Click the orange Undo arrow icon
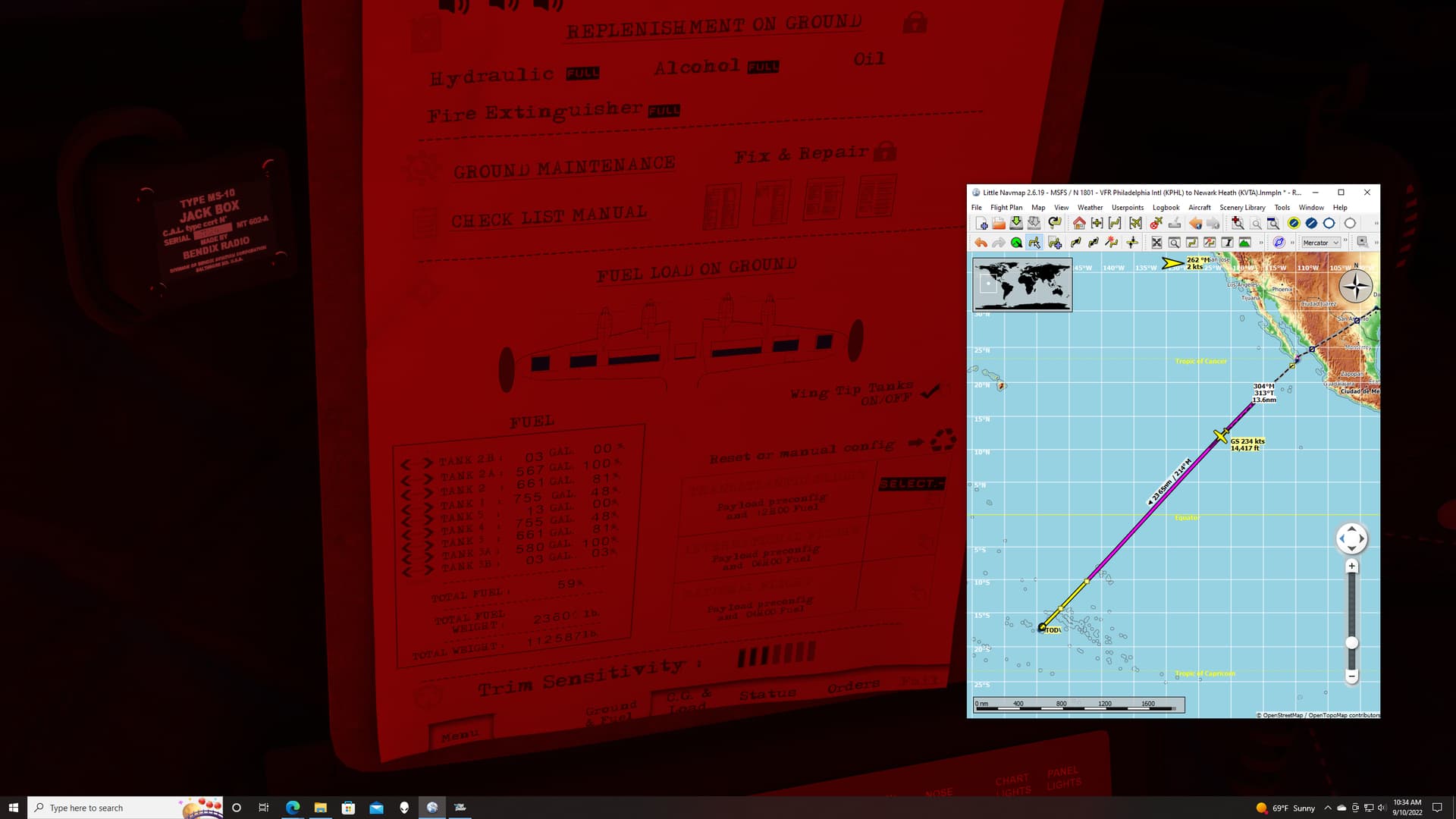The image size is (1456, 819). point(981,243)
